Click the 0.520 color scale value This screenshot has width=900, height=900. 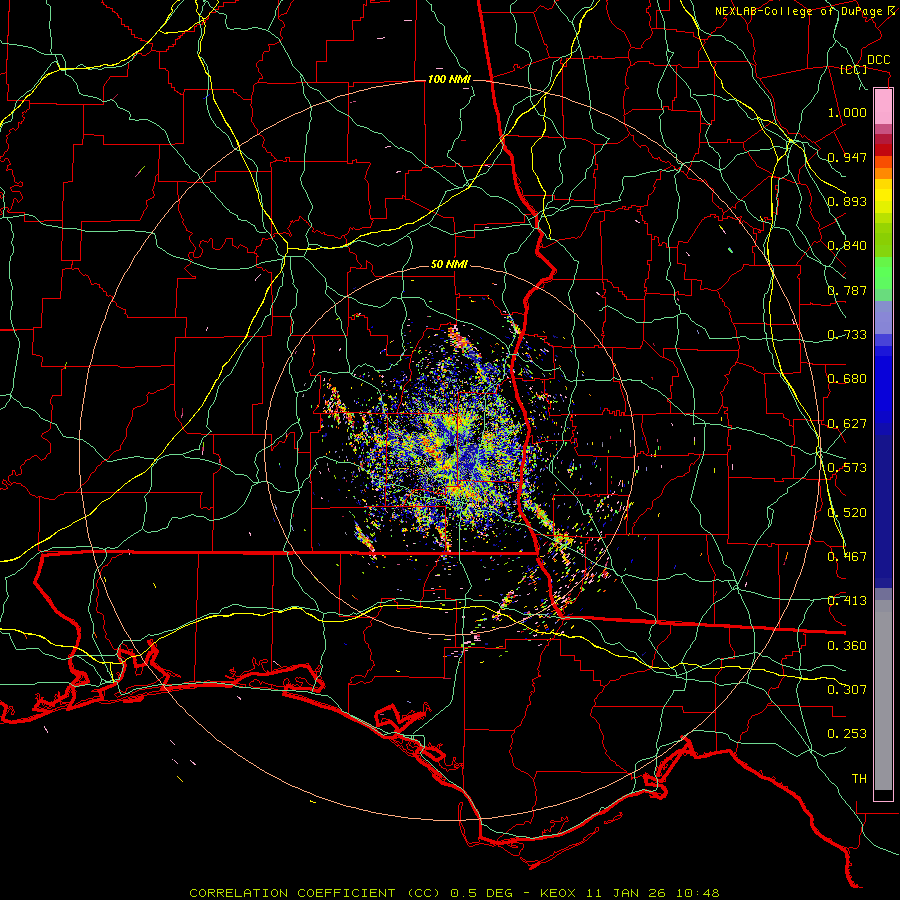(x=847, y=513)
